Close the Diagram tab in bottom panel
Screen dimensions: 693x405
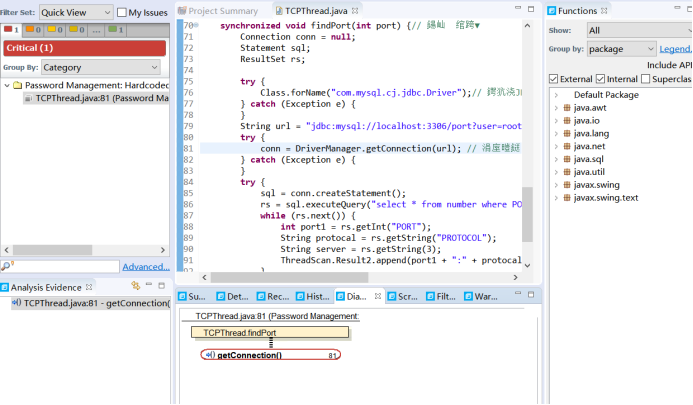378,296
